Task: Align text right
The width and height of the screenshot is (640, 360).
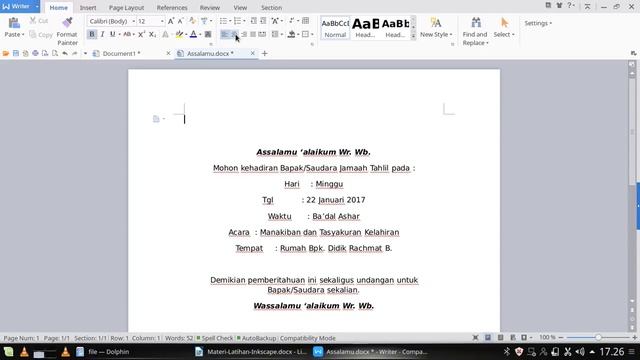Action: (244, 34)
